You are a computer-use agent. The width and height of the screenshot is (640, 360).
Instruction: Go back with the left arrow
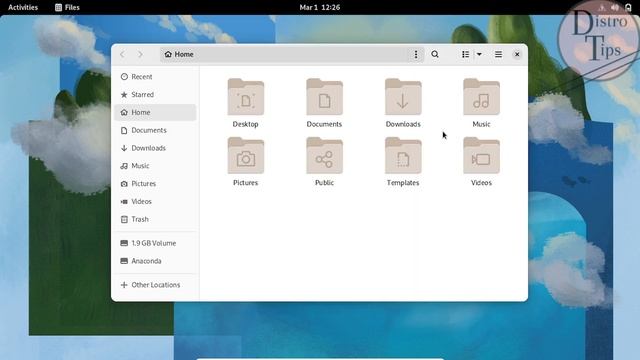122,54
